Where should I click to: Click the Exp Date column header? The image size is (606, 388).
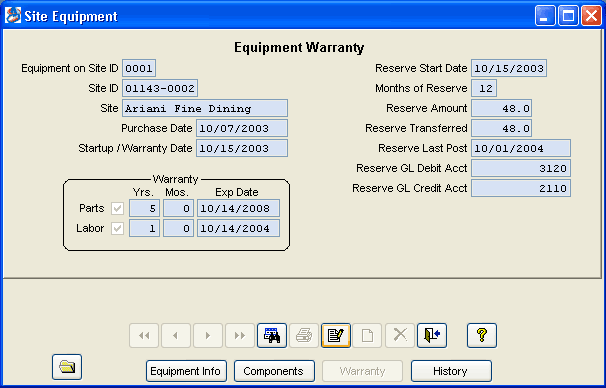237,192
